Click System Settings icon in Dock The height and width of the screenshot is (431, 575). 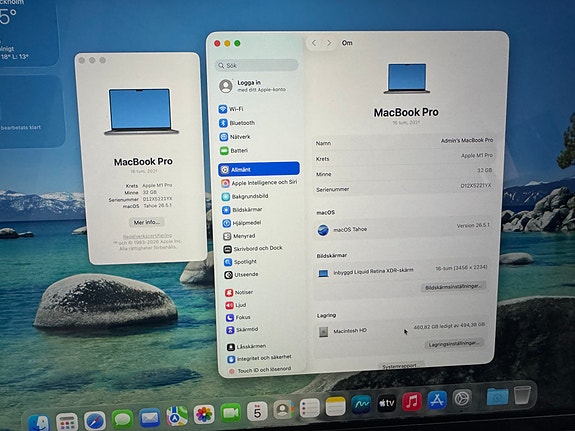462,398
